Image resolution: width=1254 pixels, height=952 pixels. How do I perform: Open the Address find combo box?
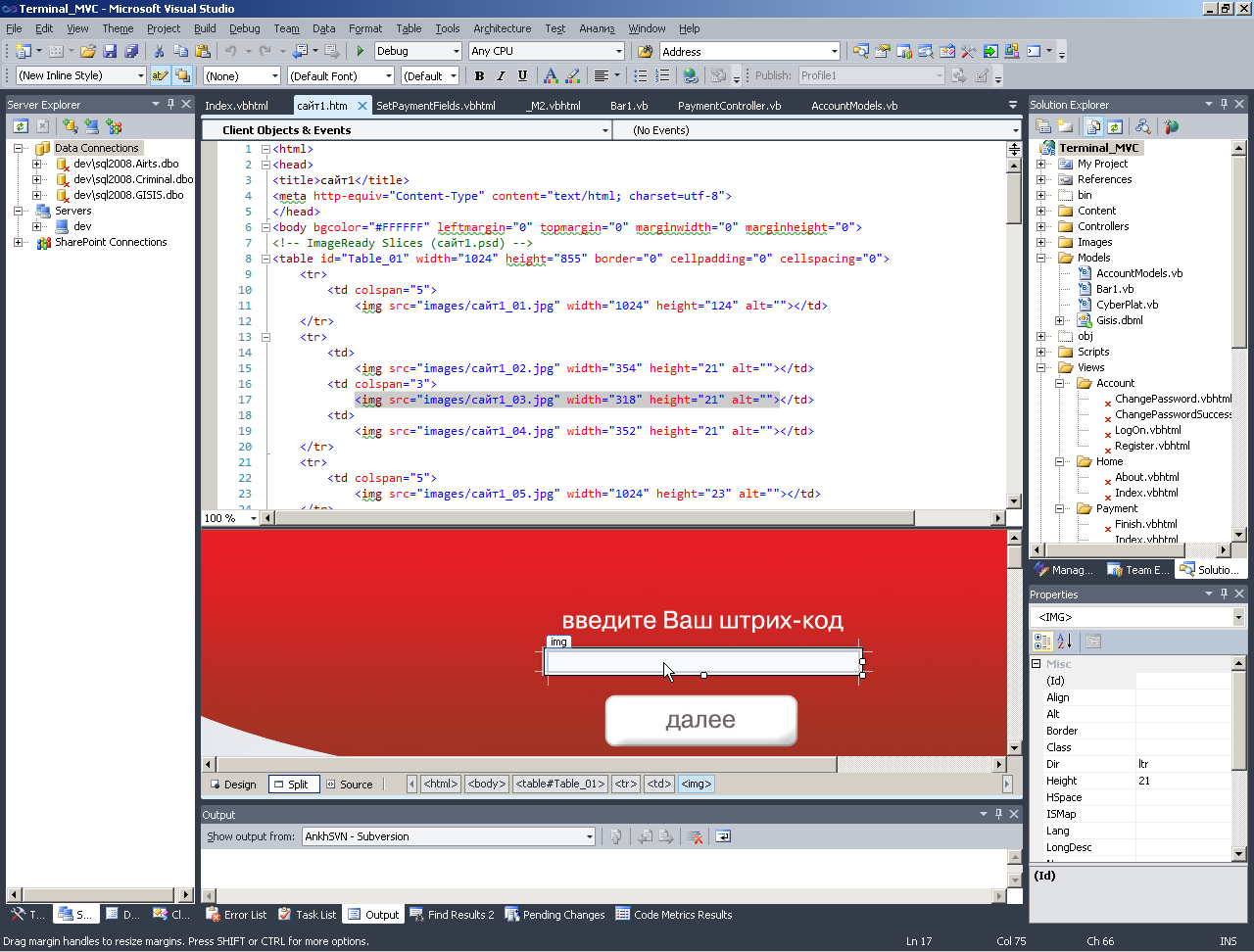tap(834, 51)
